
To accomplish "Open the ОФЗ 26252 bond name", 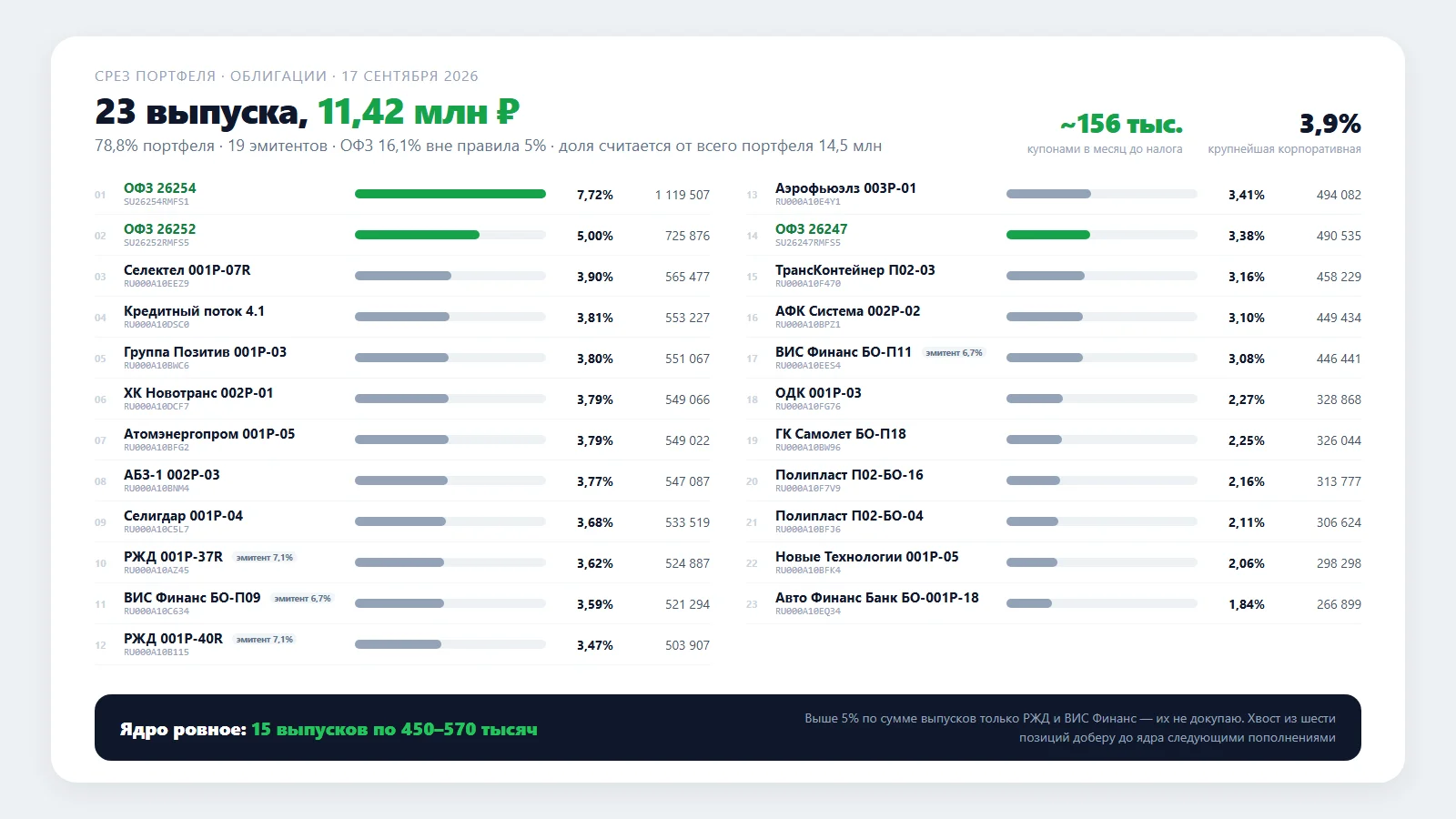I will [160, 229].
